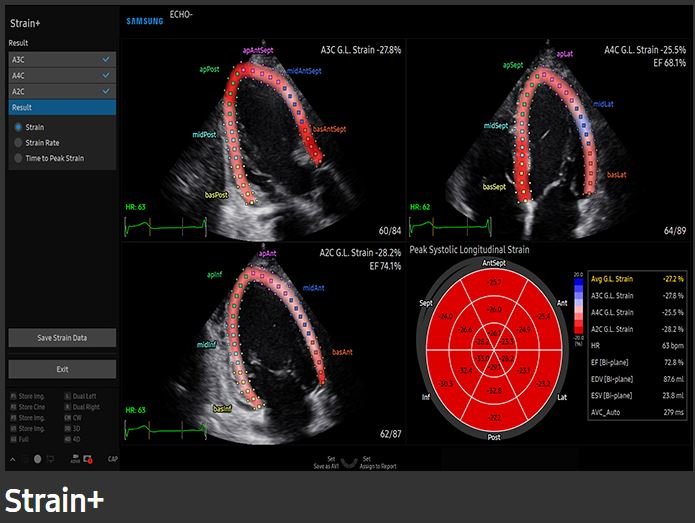Click the A3C view ECG trace
This screenshot has height=523, width=695.
coord(166,227)
